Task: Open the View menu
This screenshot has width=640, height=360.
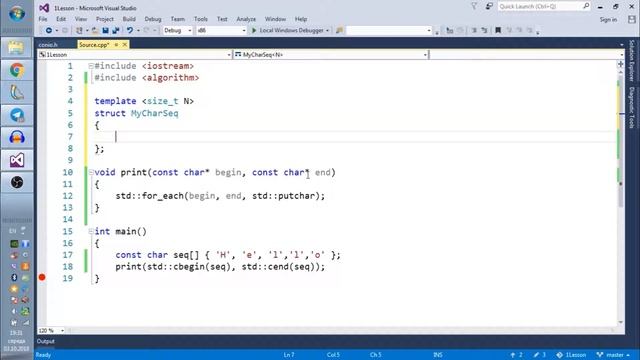Action: 81,19
